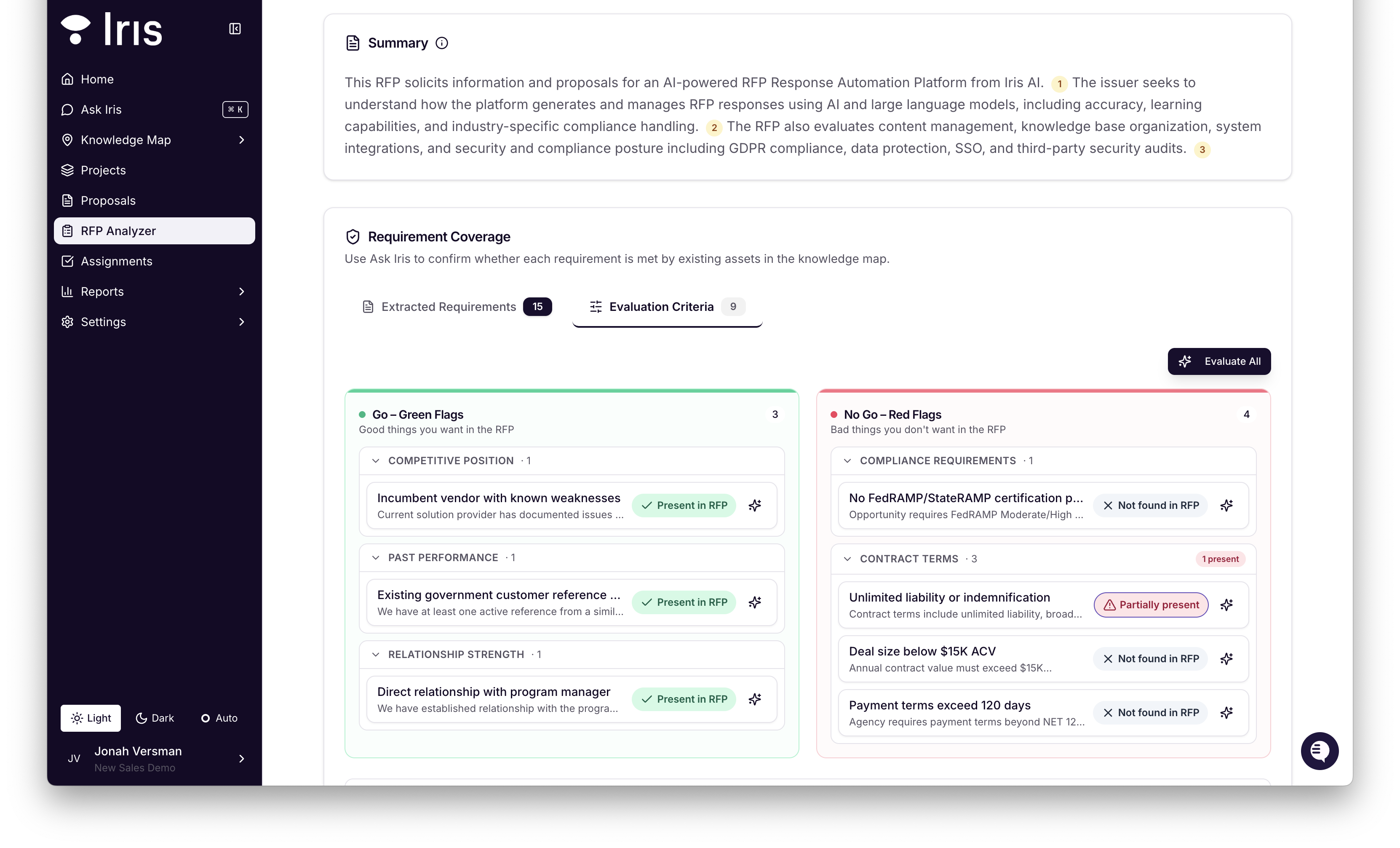Collapse the Relationship Strength group
The height and width of the screenshot is (848, 1400).
pos(376,655)
